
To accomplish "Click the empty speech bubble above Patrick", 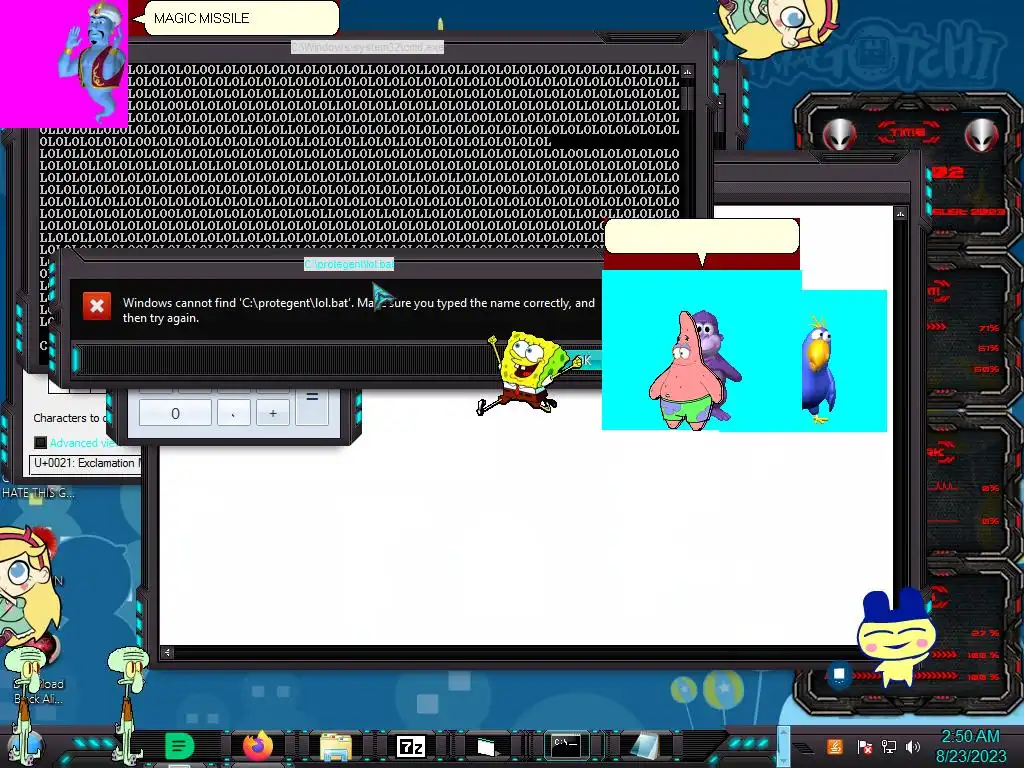I will click(702, 236).
